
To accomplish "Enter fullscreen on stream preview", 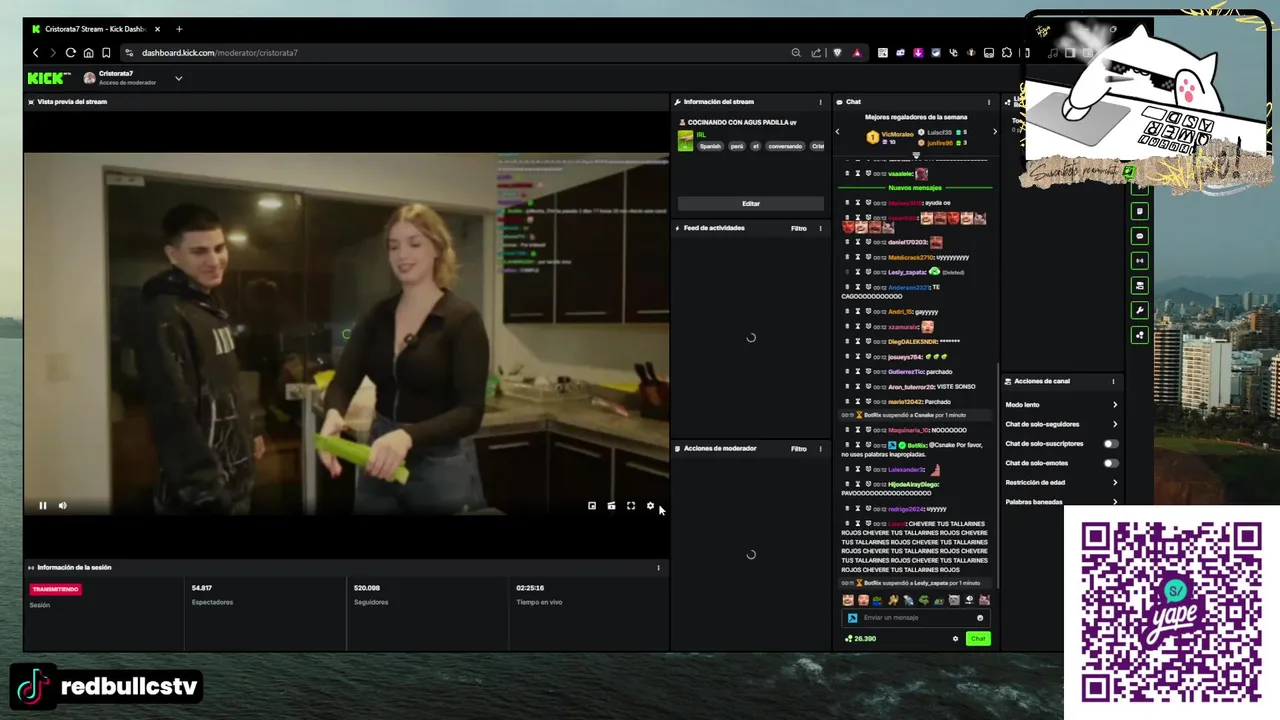I will point(631,506).
